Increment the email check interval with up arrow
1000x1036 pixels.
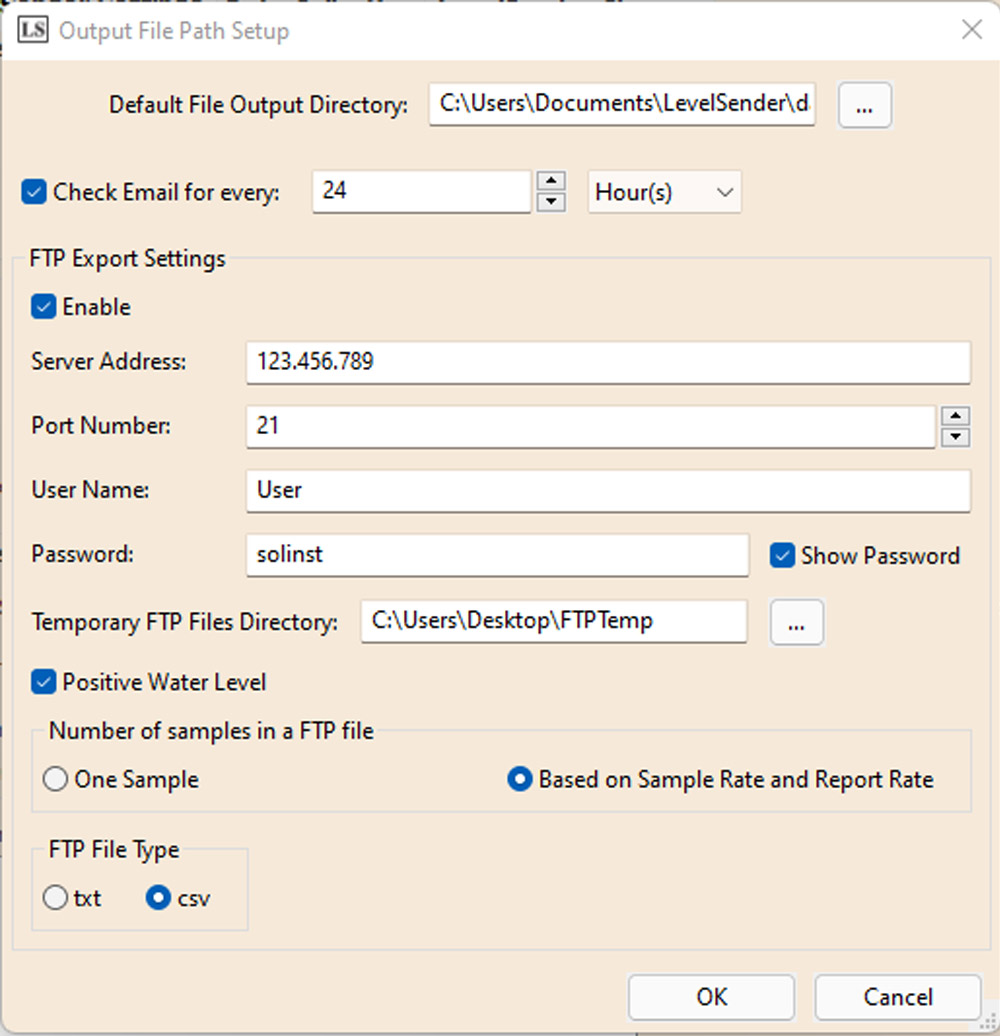(551, 181)
